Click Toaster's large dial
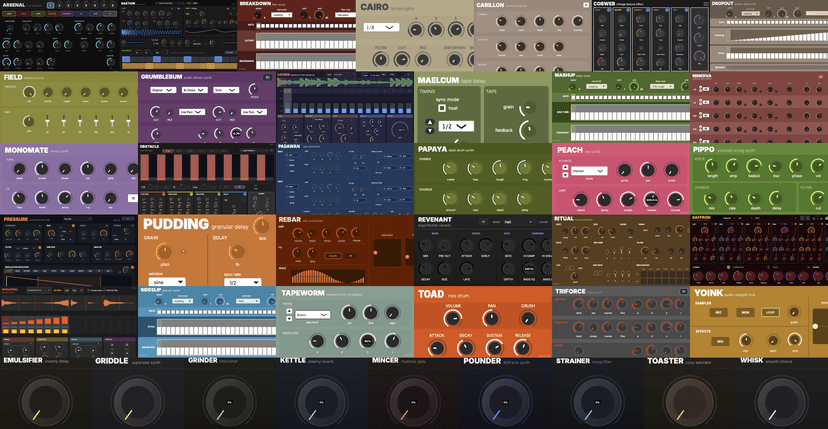 pyautogui.click(x=689, y=402)
